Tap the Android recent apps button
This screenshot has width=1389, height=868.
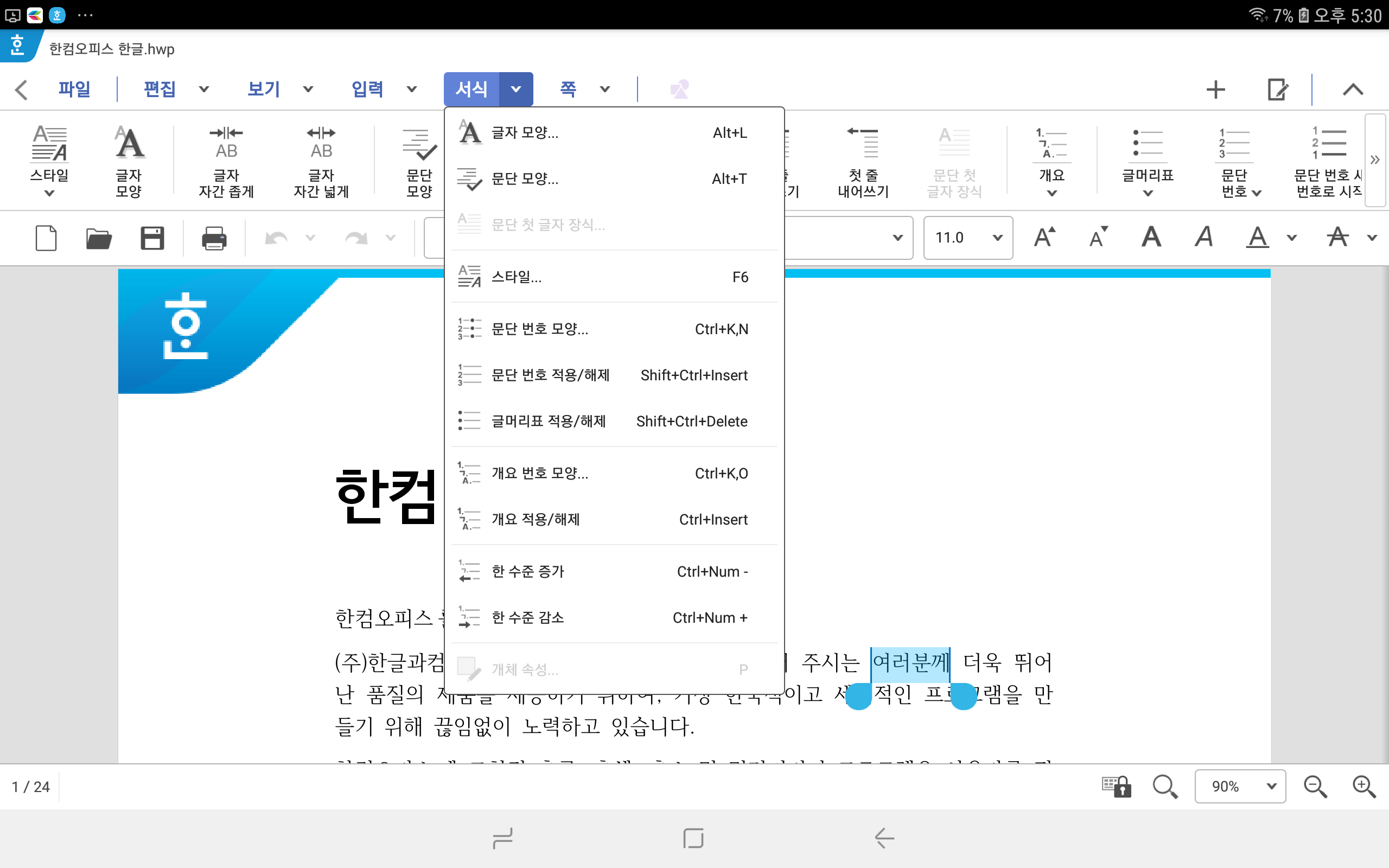tap(503, 838)
